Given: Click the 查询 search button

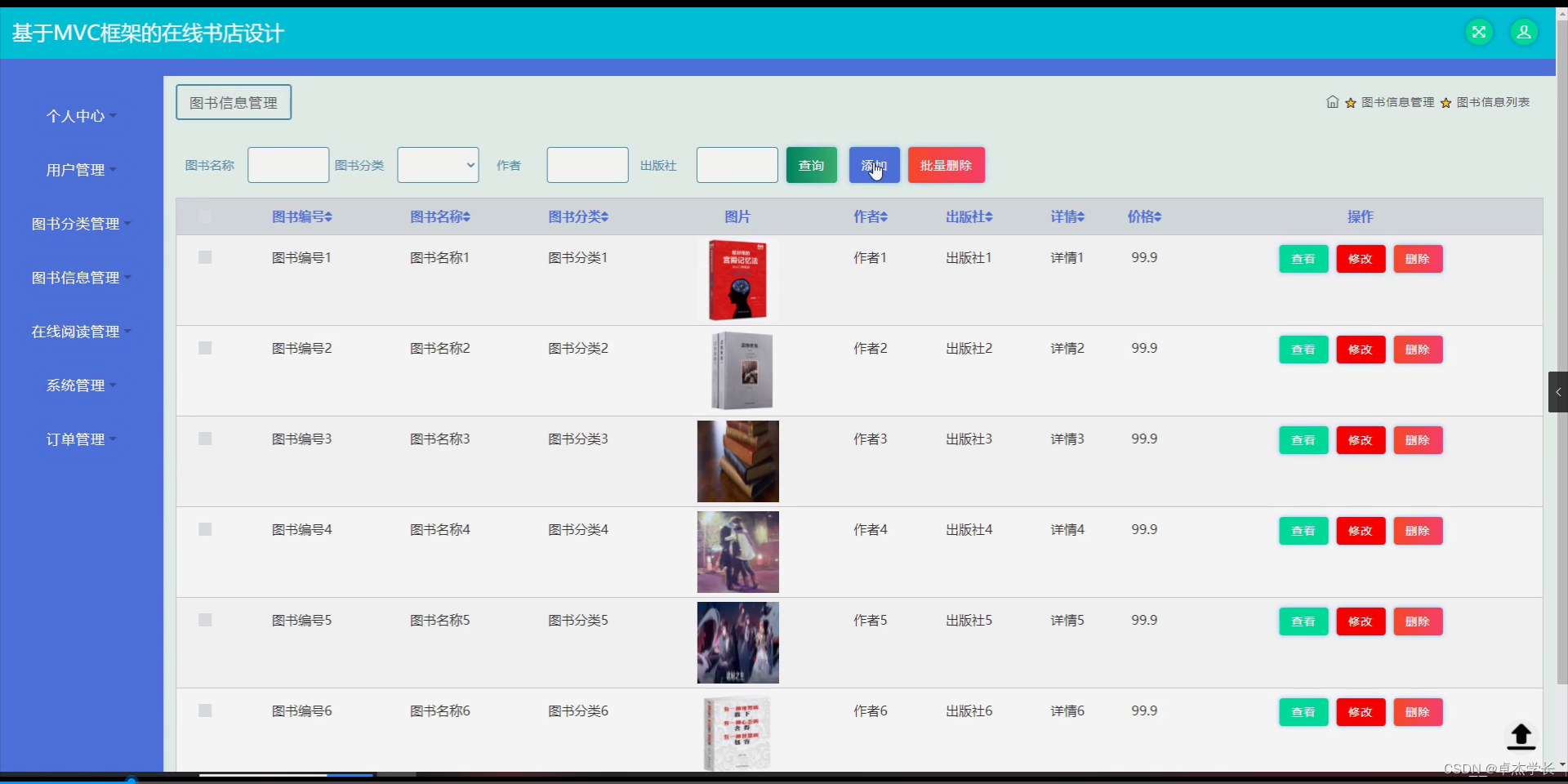Looking at the screenshot, I should pyautogui.click(x=810, y=165).
